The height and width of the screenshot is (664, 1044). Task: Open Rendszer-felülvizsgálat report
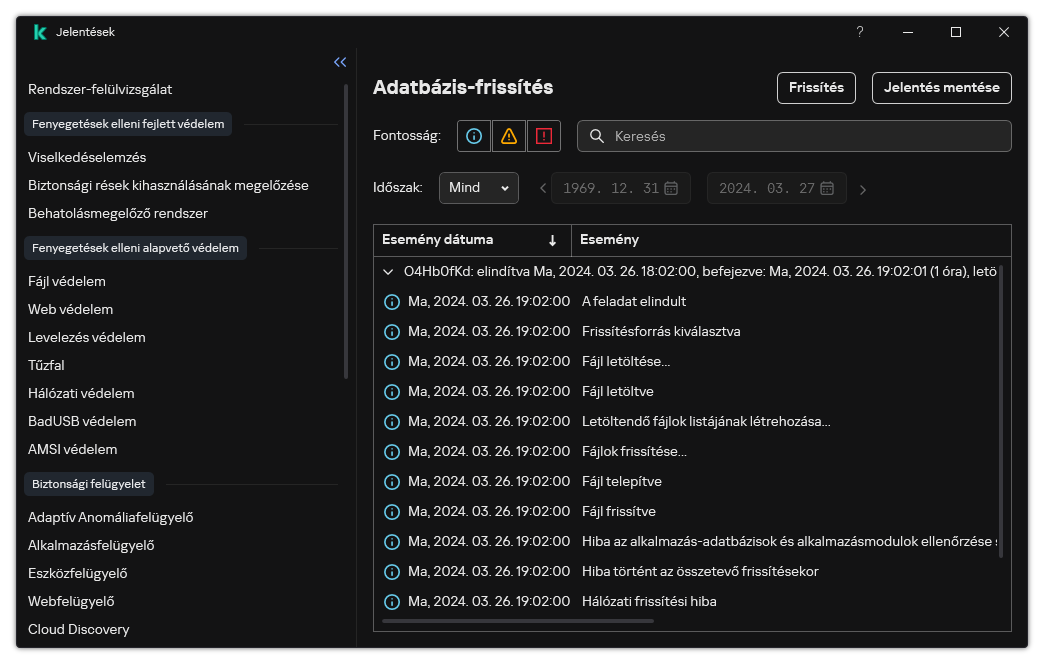tap(101, 89)
